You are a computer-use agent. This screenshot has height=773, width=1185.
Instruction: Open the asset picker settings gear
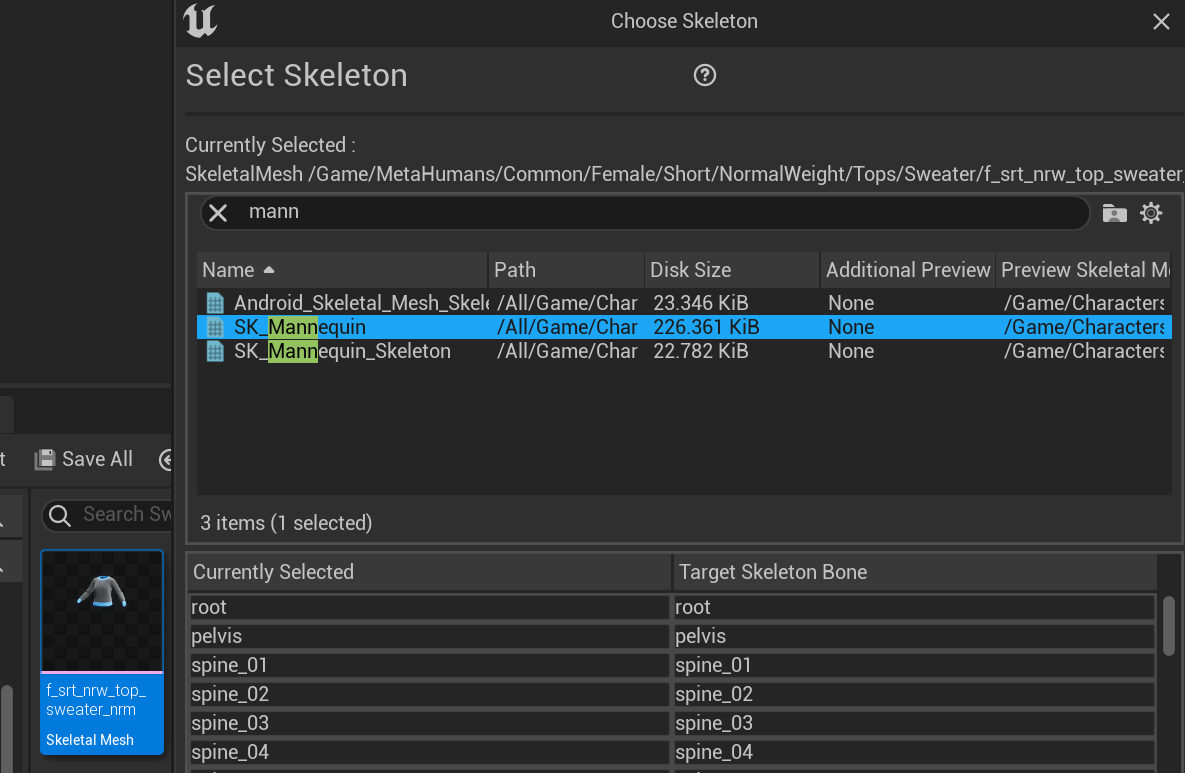point(1151,212)
